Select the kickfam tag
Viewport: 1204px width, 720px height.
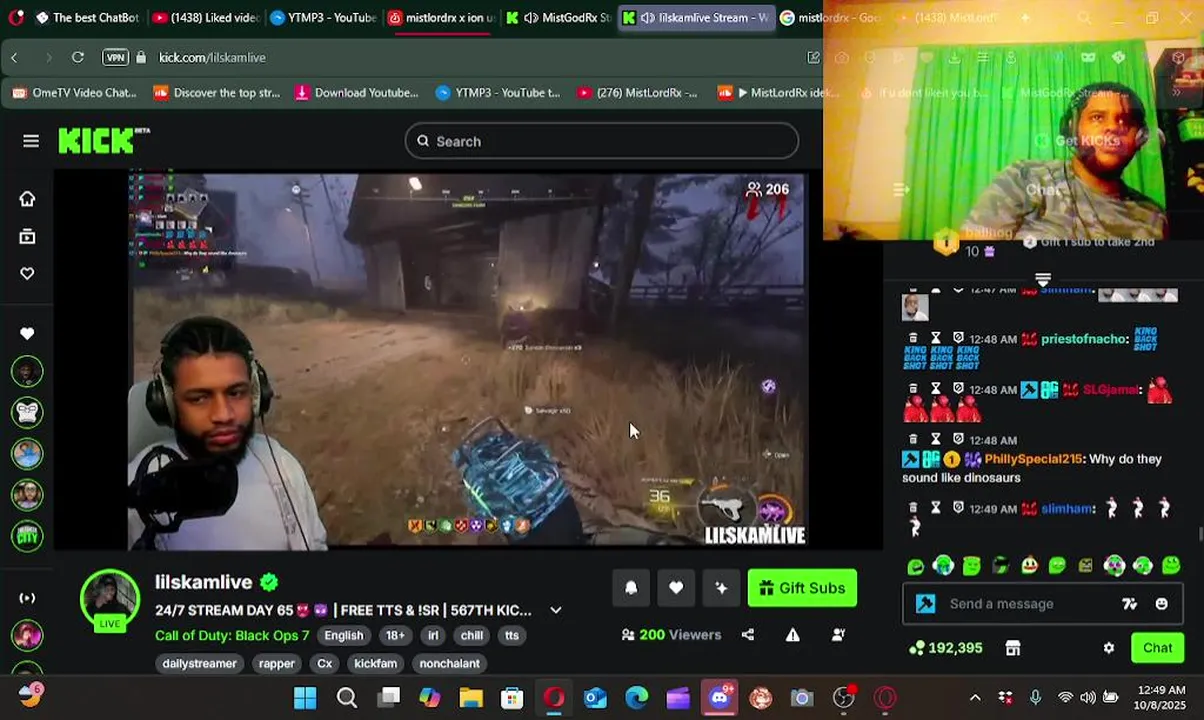tap(376, 663)
